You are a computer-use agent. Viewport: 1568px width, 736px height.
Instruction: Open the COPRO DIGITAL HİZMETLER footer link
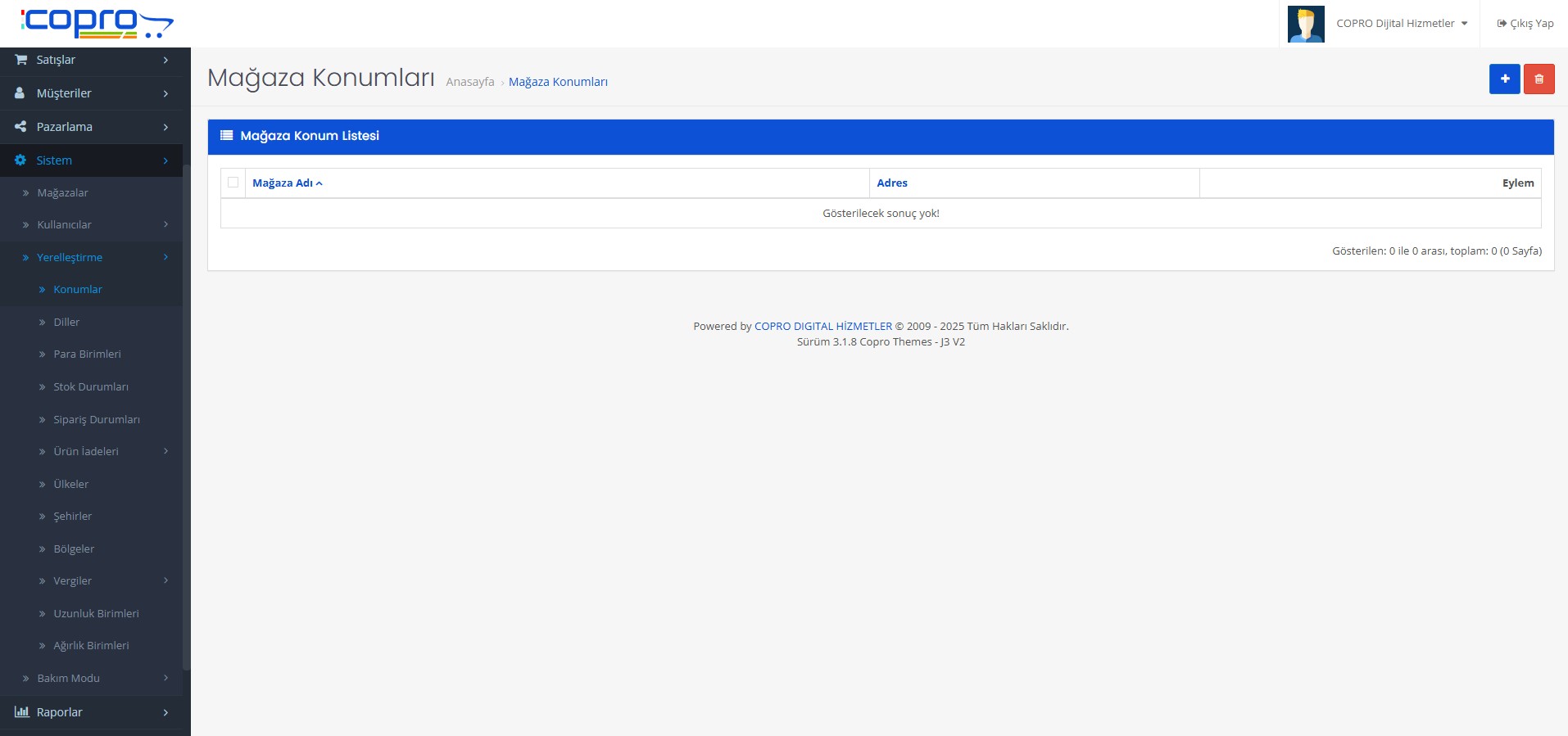coord(823,326)
